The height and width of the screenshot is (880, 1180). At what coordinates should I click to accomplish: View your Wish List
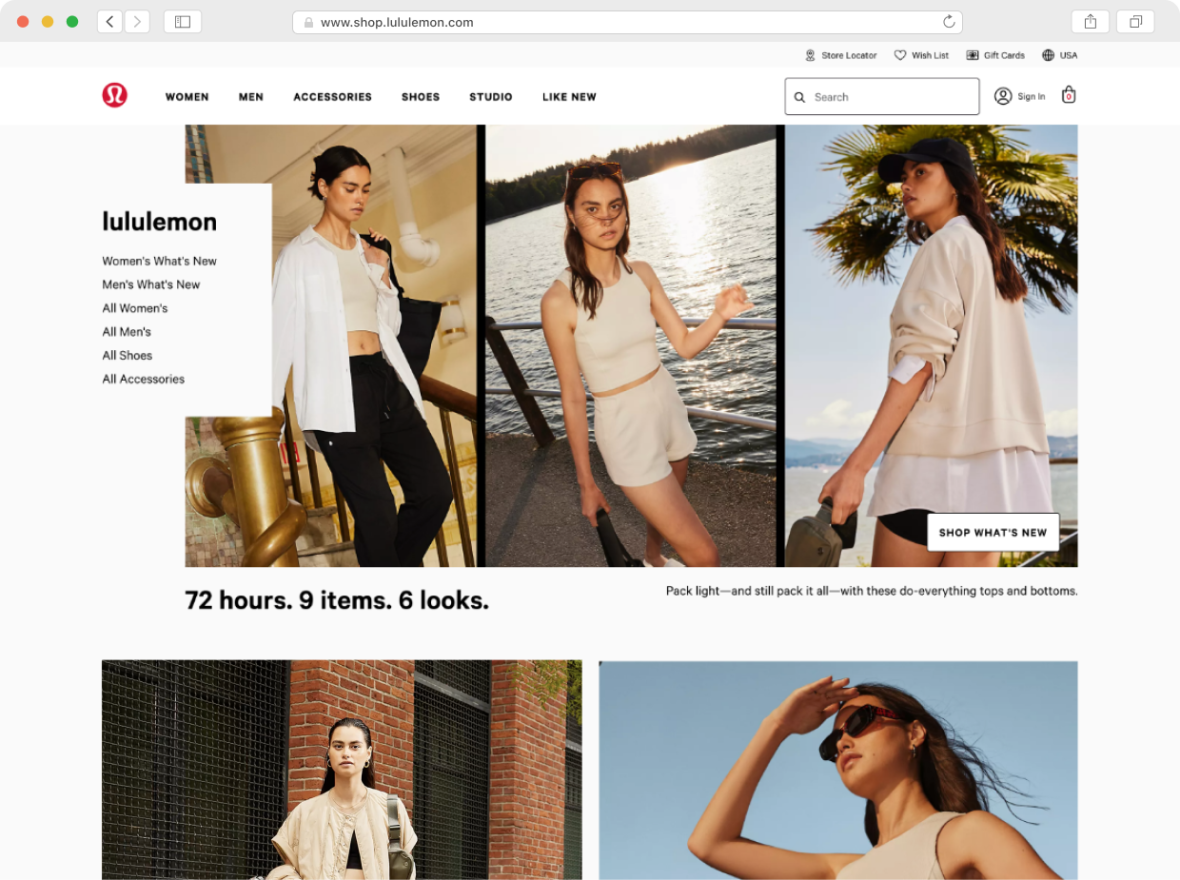click(x=921, y=55)
